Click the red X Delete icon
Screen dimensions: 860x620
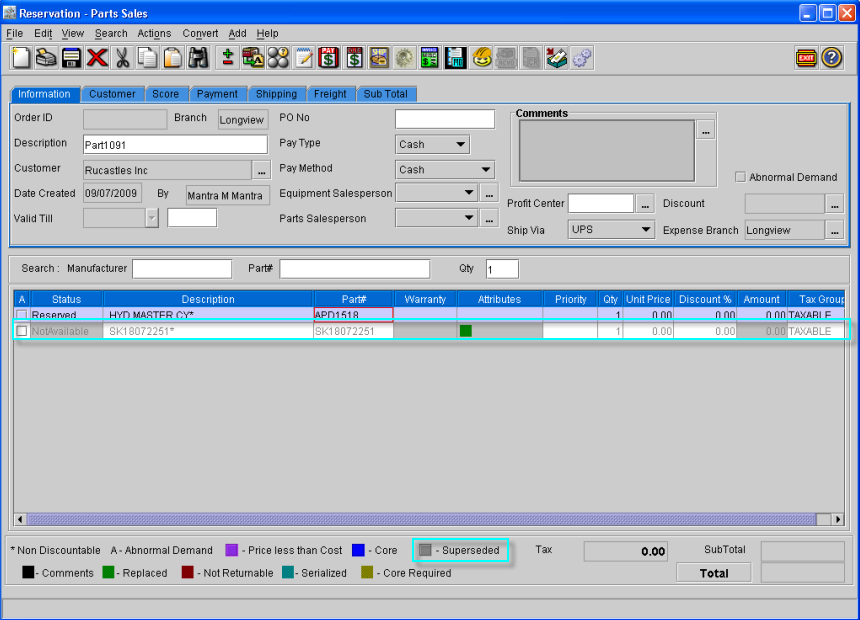pos(97,58)
